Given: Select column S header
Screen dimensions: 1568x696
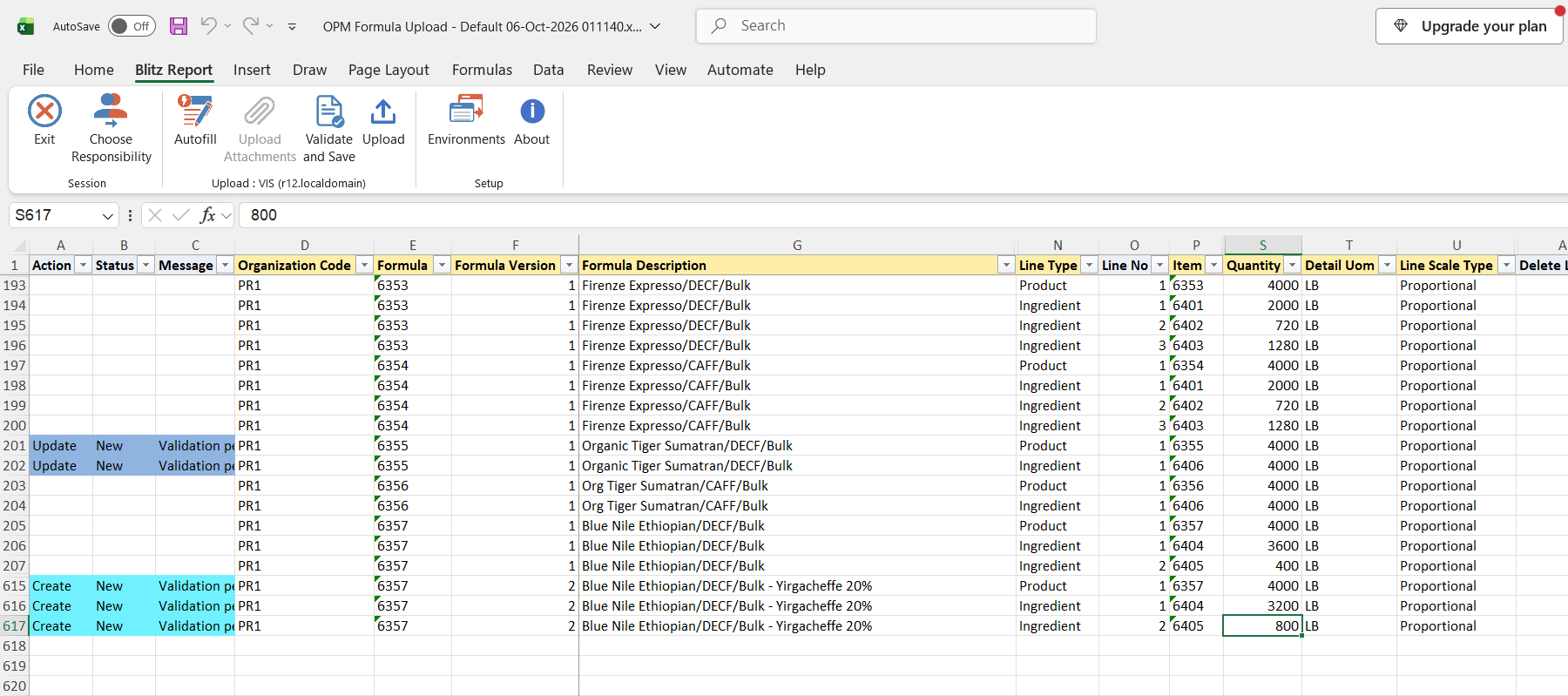Looking at the screenshot, I should (x=1262, y=245).
